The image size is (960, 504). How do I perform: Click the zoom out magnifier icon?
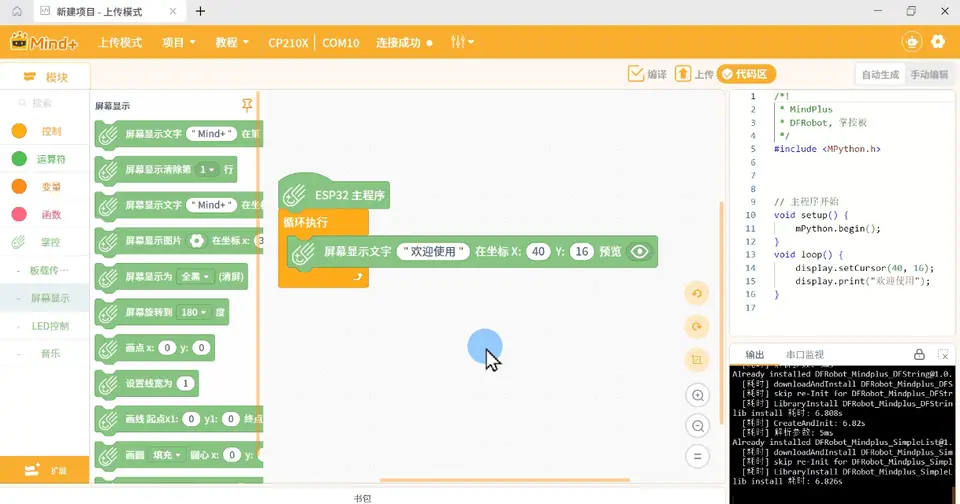(x=697, y=426)
